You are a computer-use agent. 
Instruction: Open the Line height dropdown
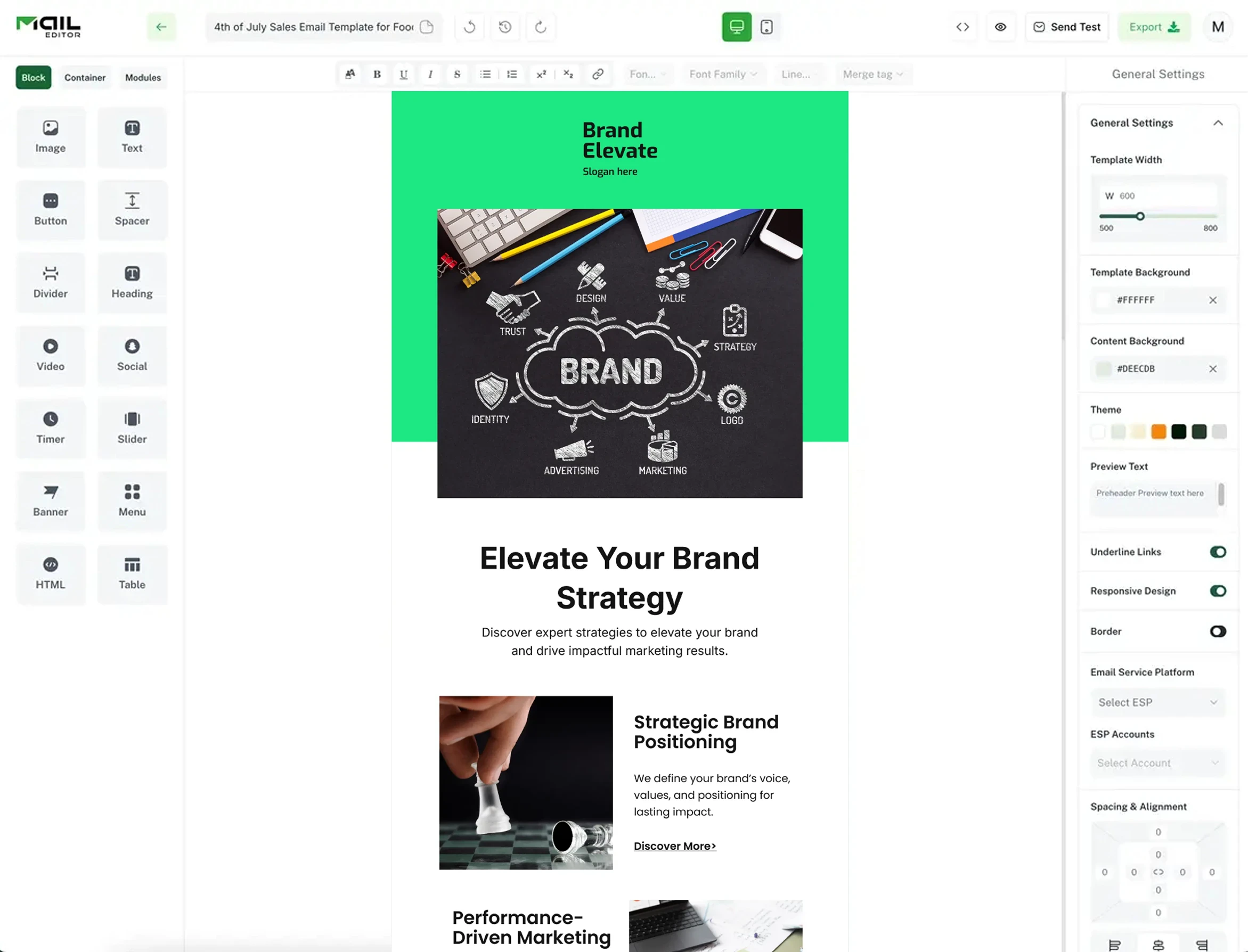pyautogui.click(x=799, y=74)
